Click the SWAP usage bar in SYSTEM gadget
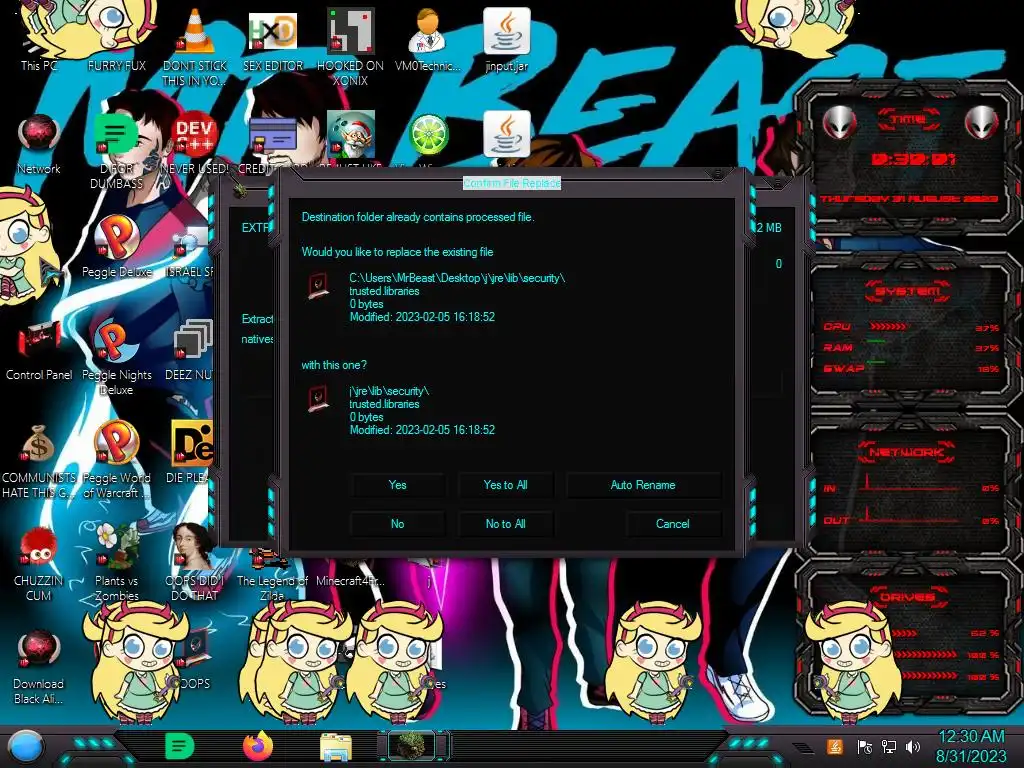This screenshot has height=768, width=1024. pos(876,362)
